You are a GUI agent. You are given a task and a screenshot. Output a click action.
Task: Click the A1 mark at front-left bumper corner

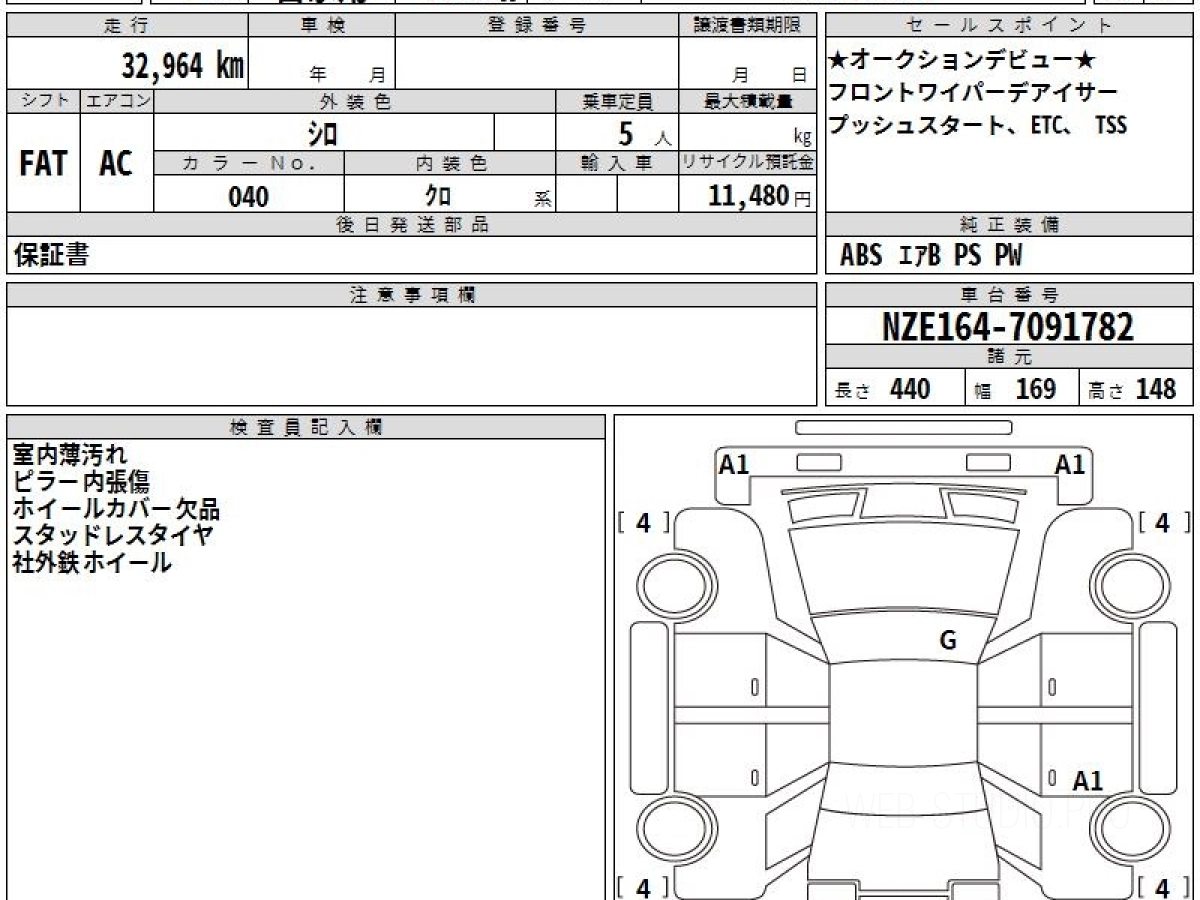tap(735, 464)
